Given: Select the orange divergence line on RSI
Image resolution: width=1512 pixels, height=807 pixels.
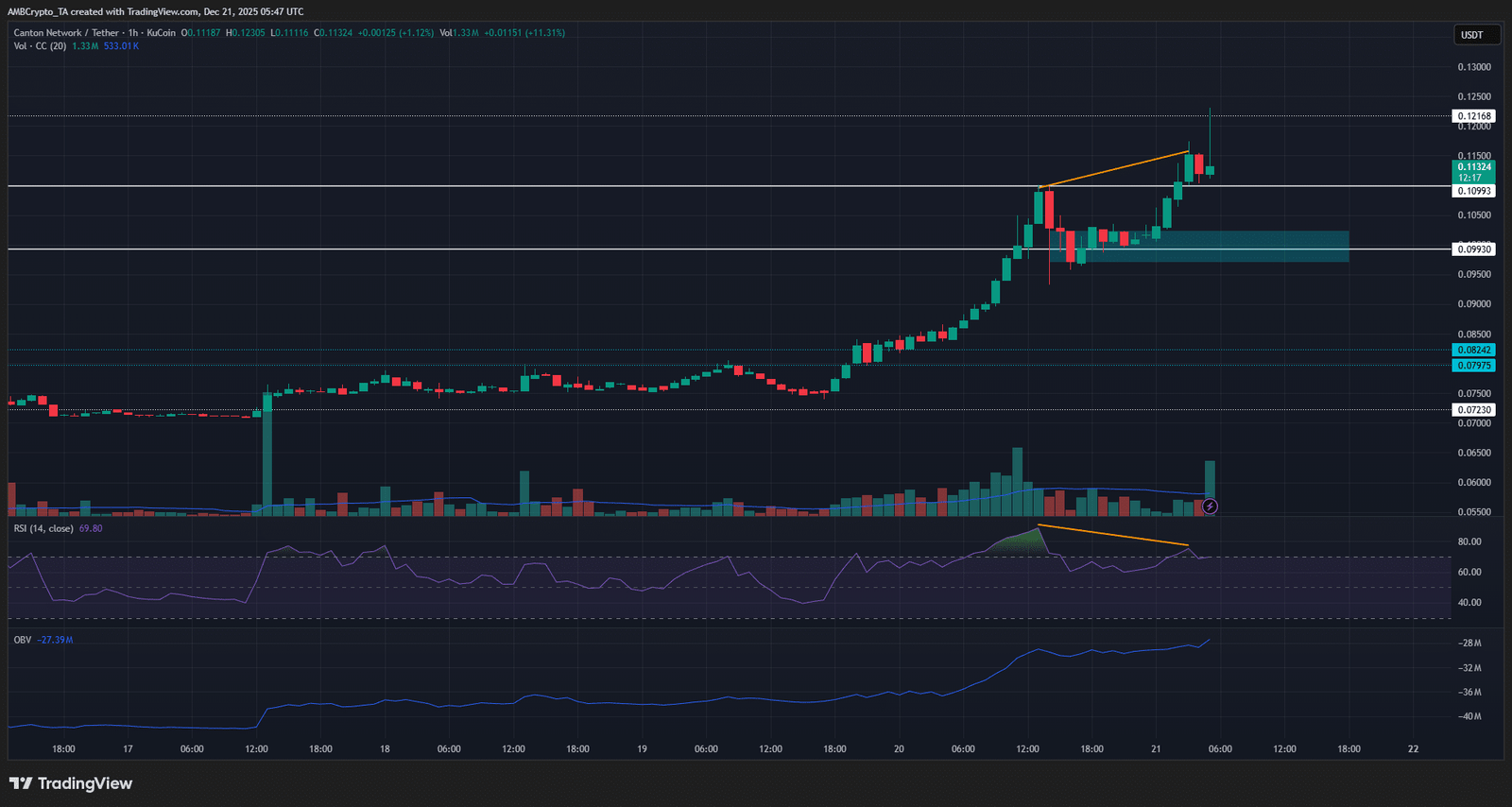Looking at the screenshot, I should click(x=1113, y=536).
